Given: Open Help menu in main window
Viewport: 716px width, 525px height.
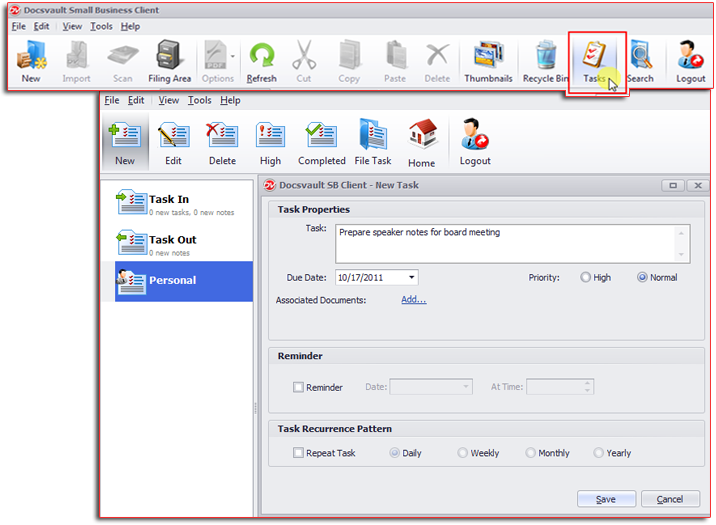Looking at the screenshot, I should [x=131, y=26].
